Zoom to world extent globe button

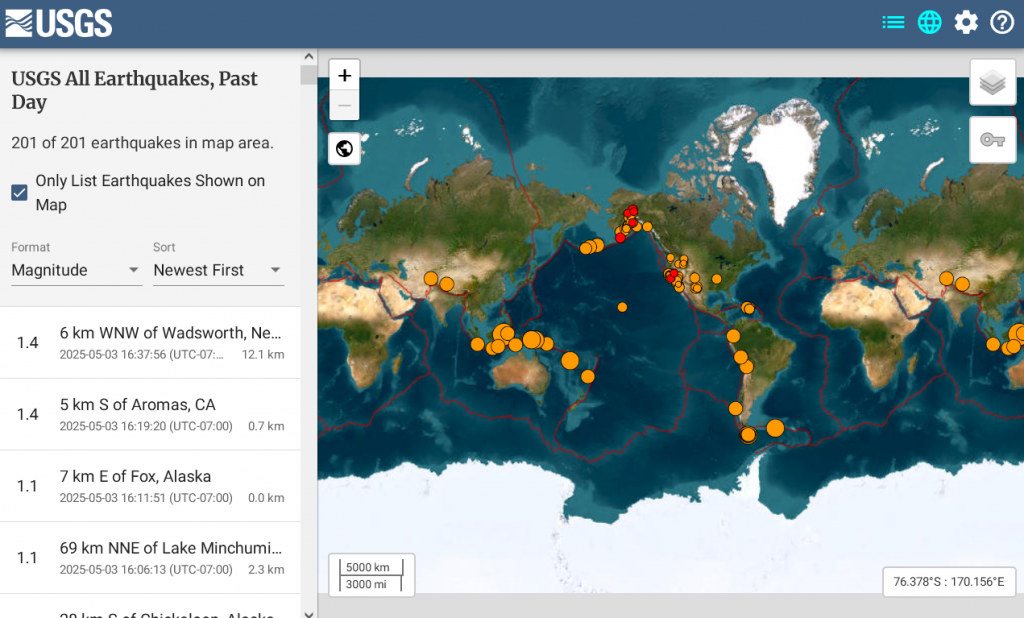(x=344, y=149)
